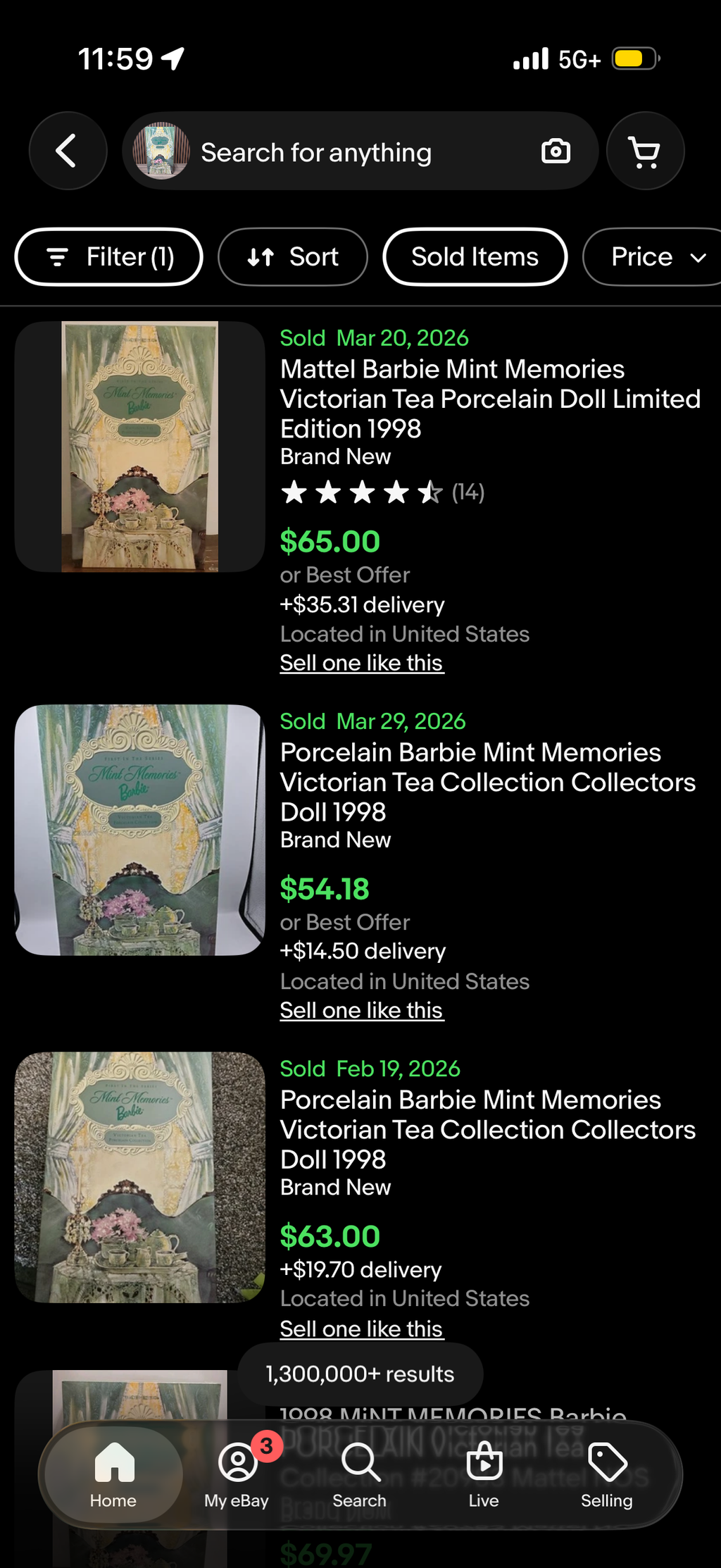Viewport: 721px width, 1568px height.
Task: Tap the back arrow button
Action: tap(68, 151)
